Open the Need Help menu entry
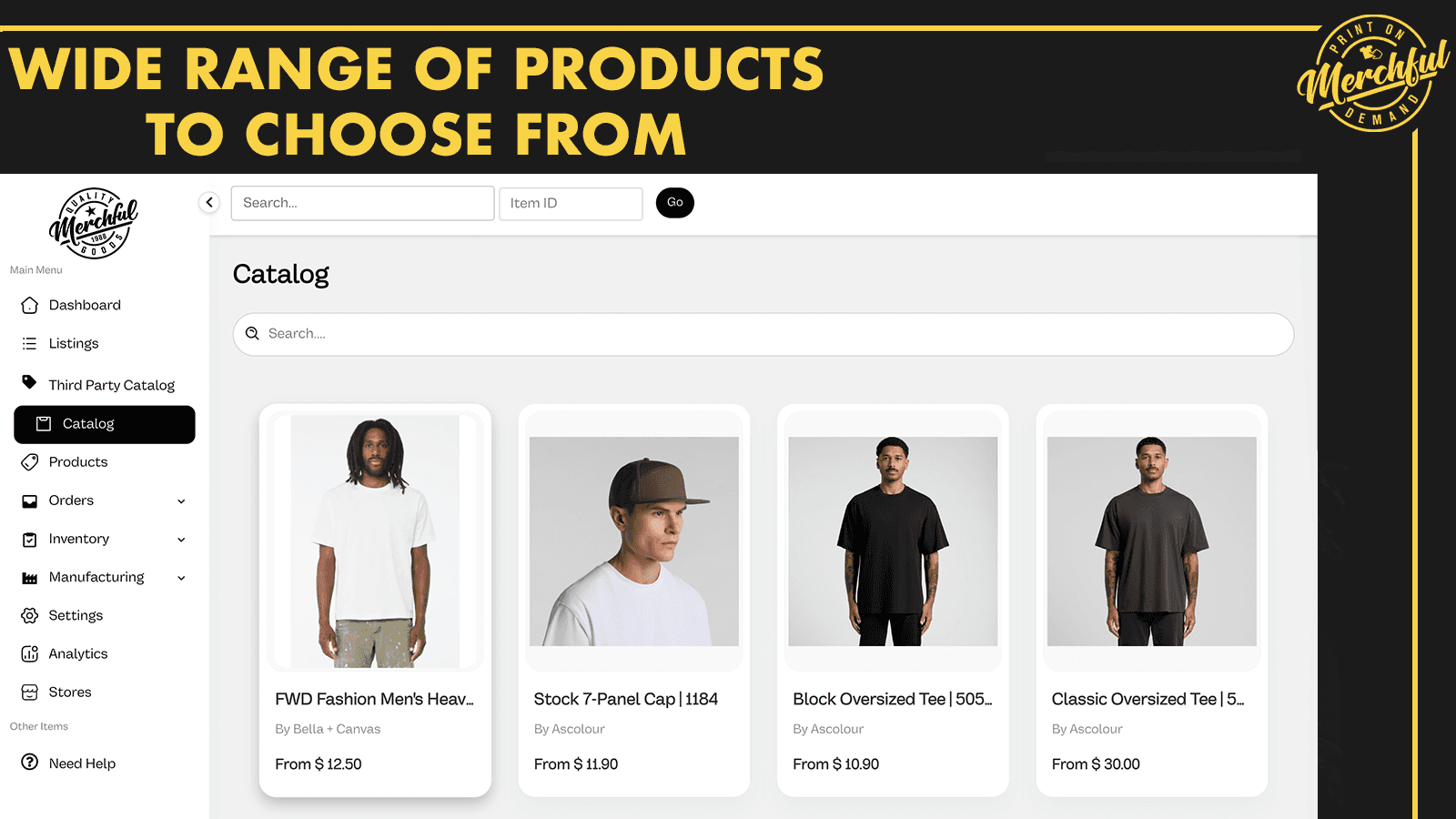1456x819 pixels. [x=81, y=763]
